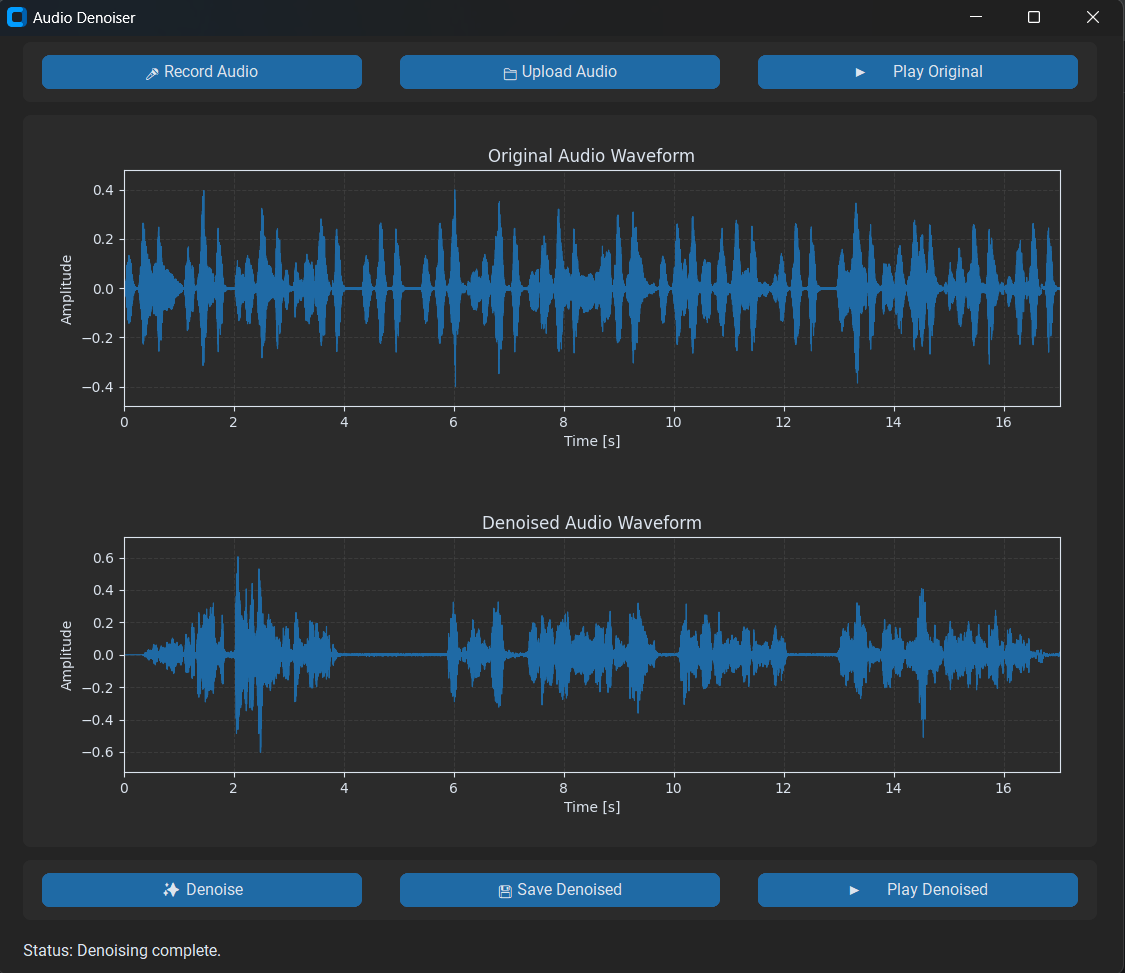Click the folder icon on Upload Audio
The height and width of the screenshot is (973, 1125).
pyautogui.click(x=510, y=73)
